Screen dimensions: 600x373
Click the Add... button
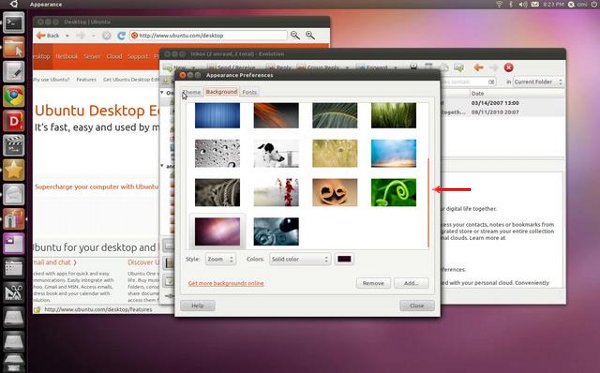(411, 283)
